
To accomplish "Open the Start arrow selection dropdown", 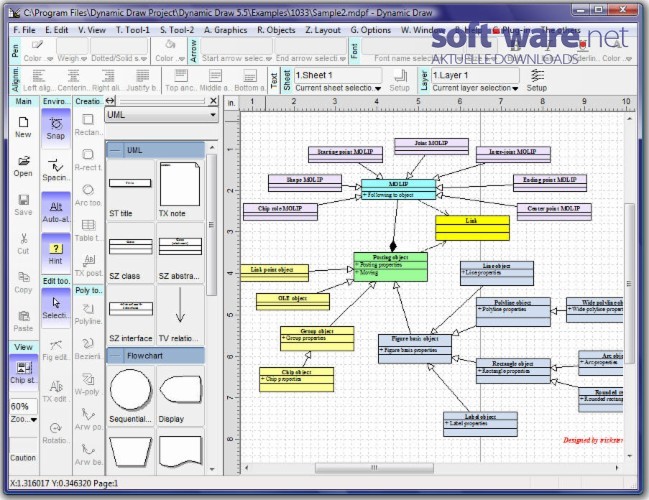I will (x=236, y=58).
